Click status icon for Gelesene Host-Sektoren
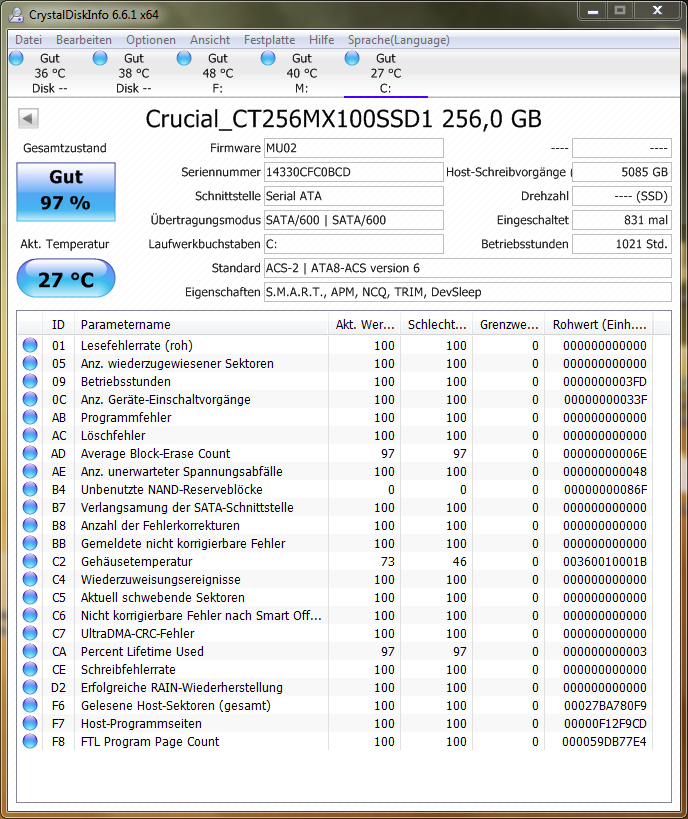 30,705
